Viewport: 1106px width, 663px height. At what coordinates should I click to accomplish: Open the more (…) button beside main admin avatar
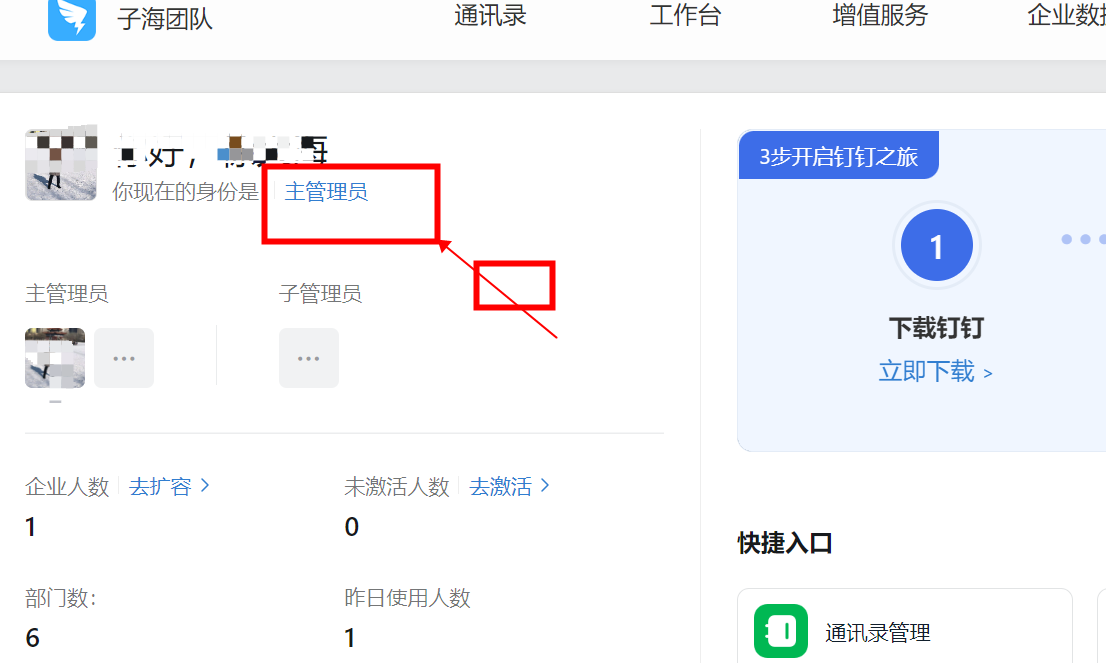pos(124,358)
